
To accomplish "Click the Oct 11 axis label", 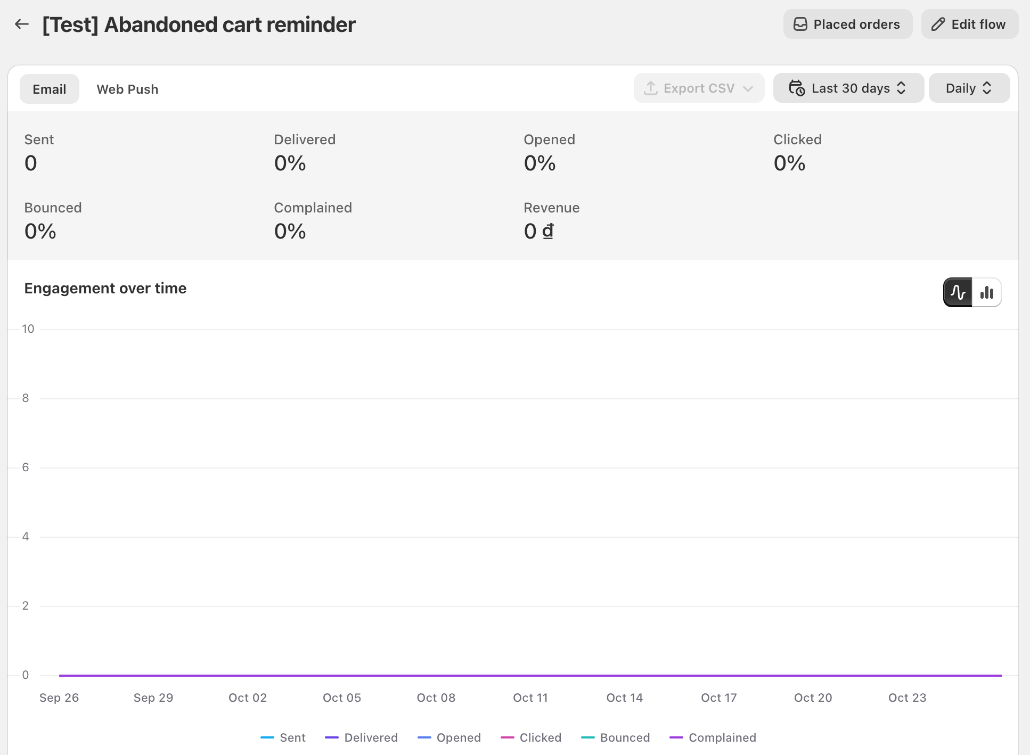I will pyautogui.click(x=530, y=698).
